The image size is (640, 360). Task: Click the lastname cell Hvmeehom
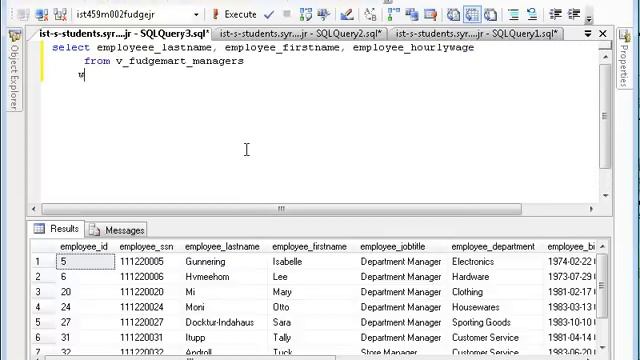[224, 277]
